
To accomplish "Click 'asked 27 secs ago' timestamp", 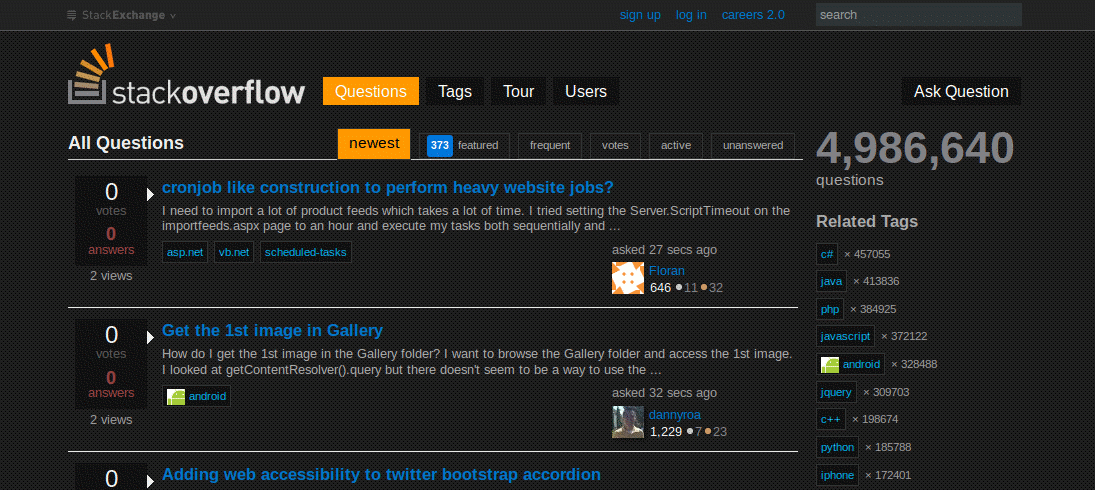I will 664,250.
